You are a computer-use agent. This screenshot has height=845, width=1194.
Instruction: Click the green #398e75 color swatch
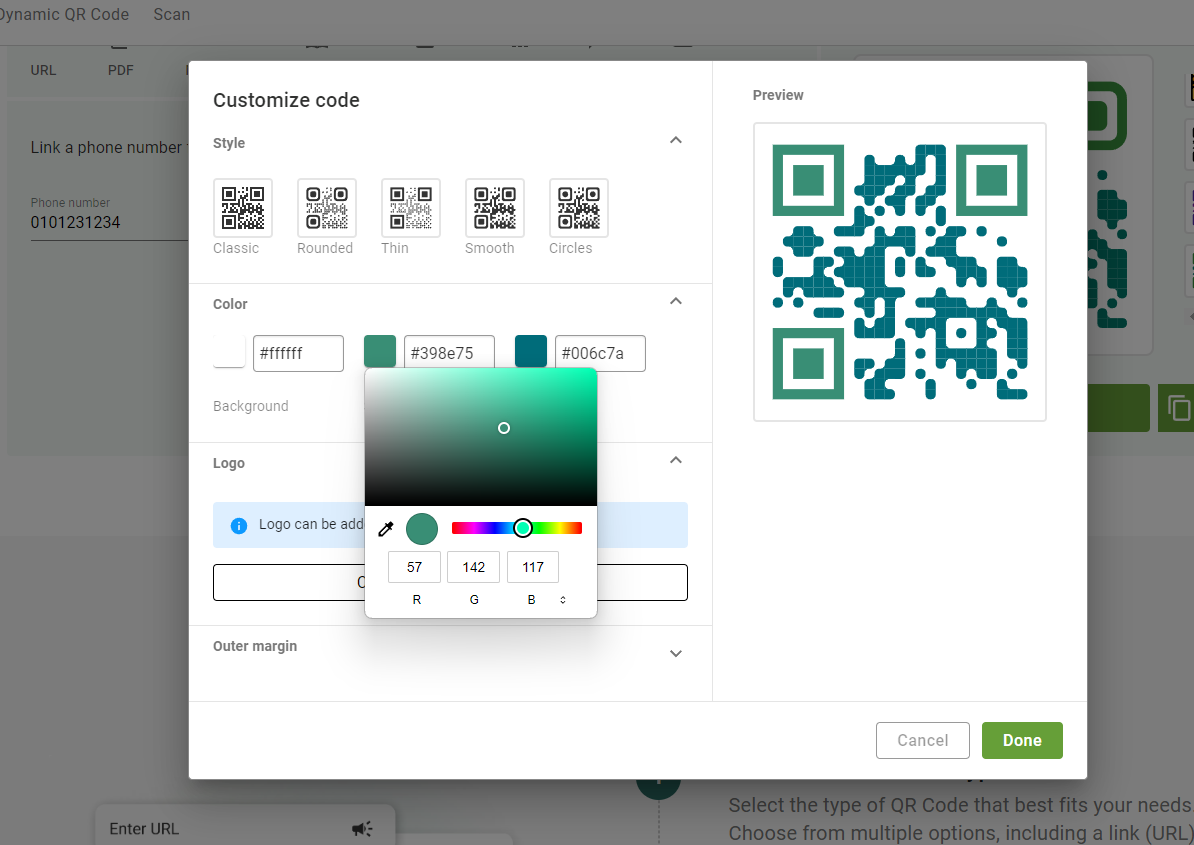pyautogui.click(x=380, y=352)
